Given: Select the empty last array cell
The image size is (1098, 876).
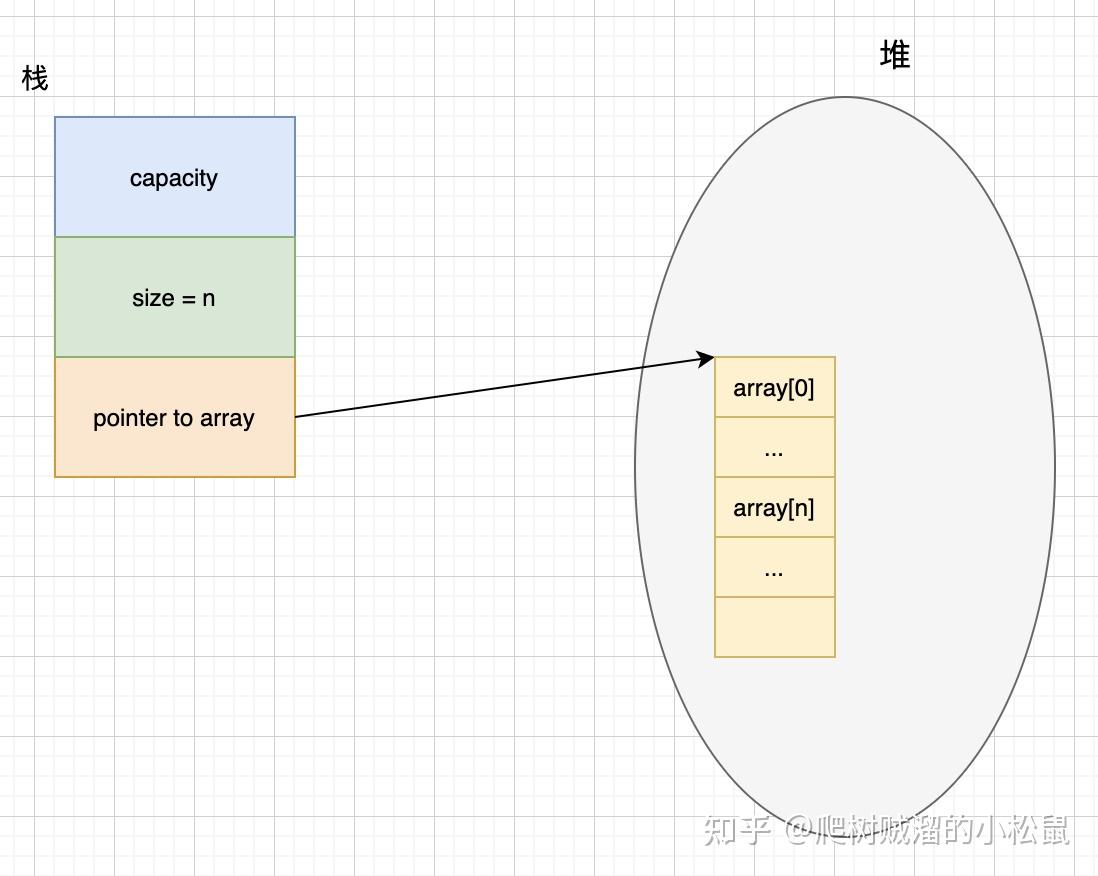Looking at the screenshot, I should 774,627.
